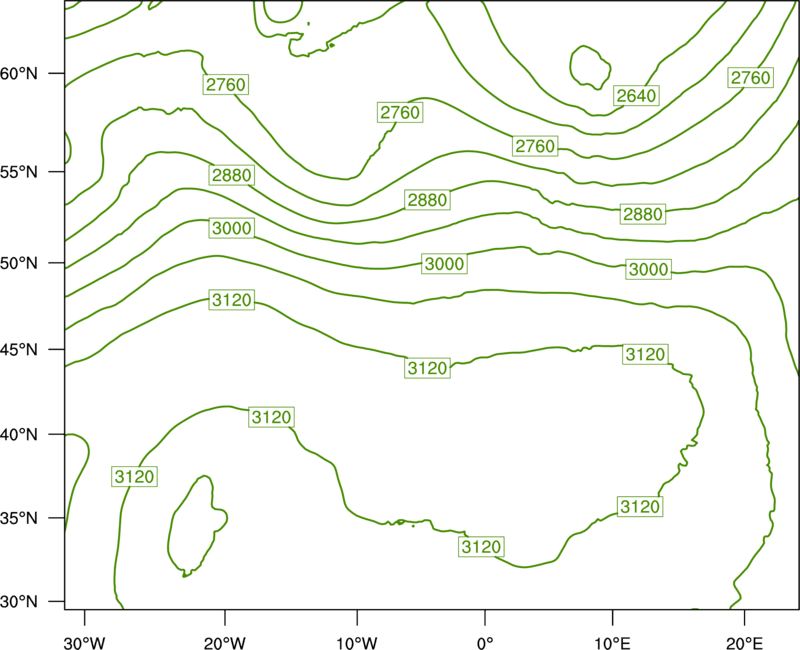Select the 35°N latitude axis label
Viewport: 800px width, 650px height.
19,518
